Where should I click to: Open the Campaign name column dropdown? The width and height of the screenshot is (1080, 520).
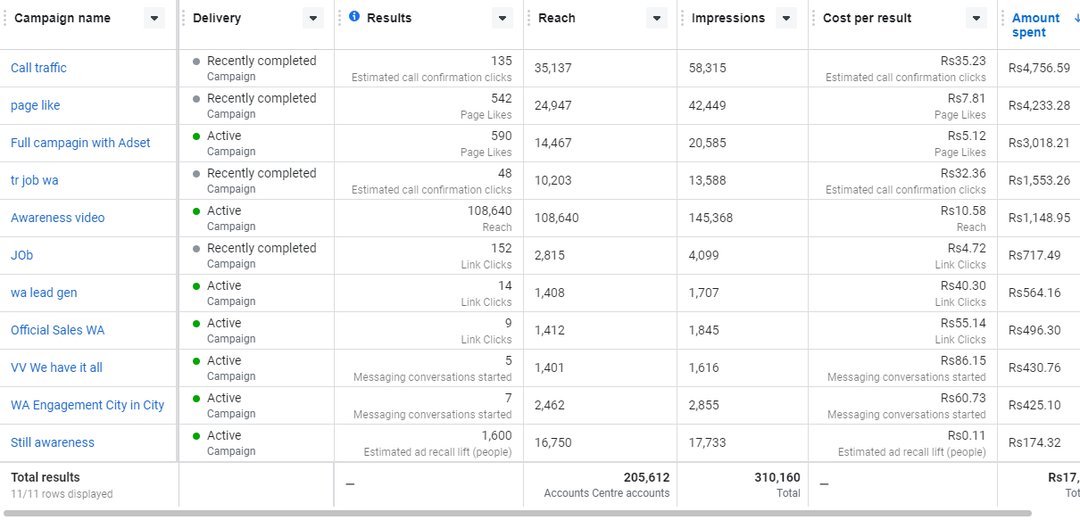click(x=154, y=19)
